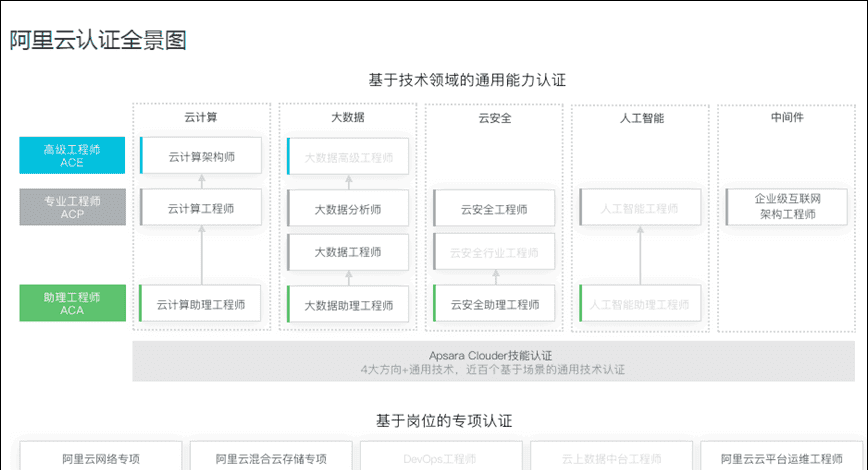
Task: Click the 大数据 column heading
Action: (x=348, y=117)
